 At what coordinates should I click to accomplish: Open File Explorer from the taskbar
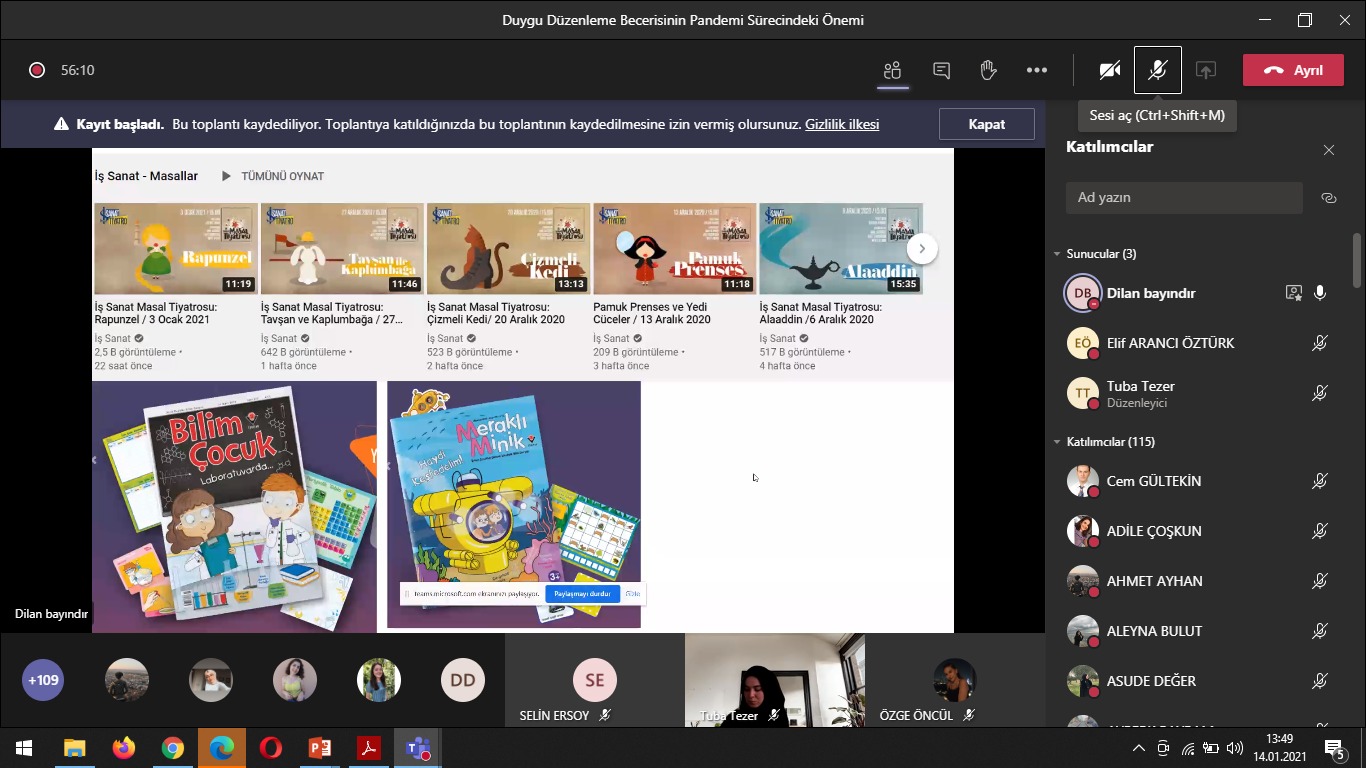74,748
